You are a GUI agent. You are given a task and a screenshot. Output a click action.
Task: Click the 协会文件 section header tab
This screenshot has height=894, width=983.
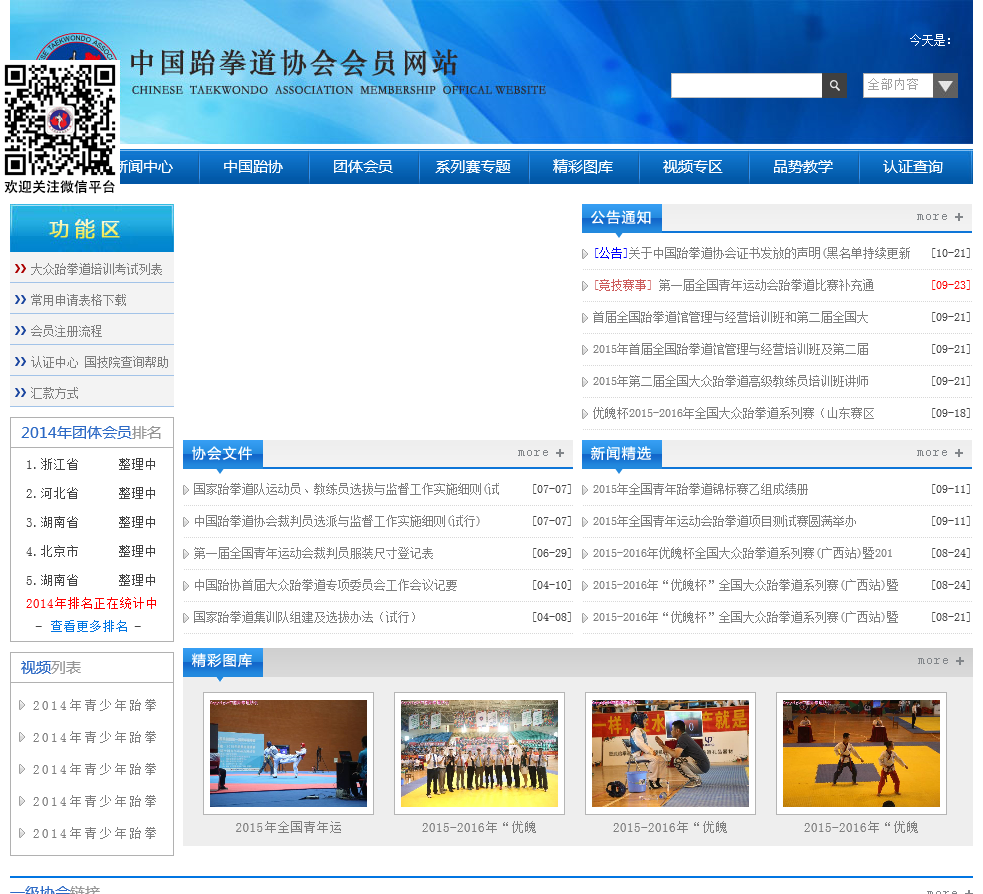click(x=223, y=453)
